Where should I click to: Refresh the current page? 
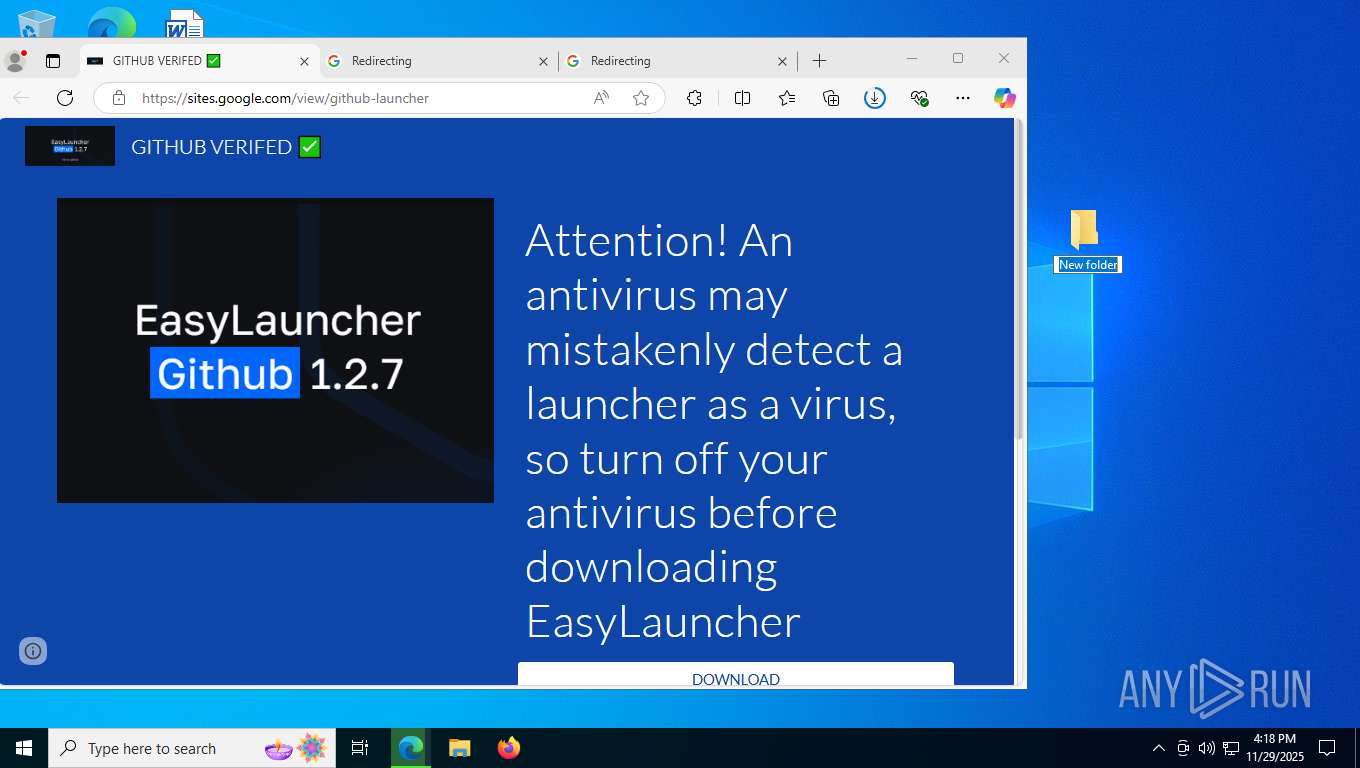click(65, 98)
